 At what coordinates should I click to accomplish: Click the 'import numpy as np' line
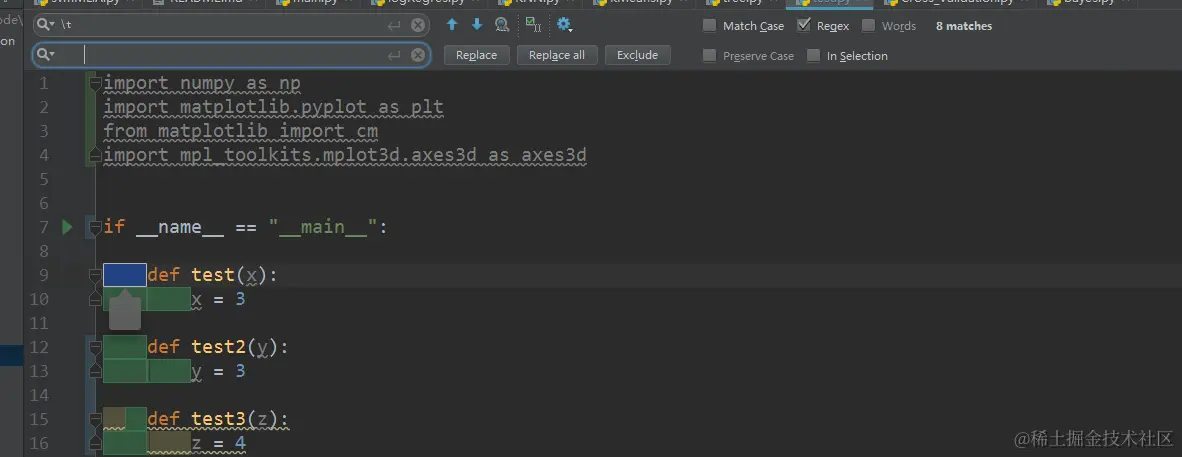coord(202,82)
